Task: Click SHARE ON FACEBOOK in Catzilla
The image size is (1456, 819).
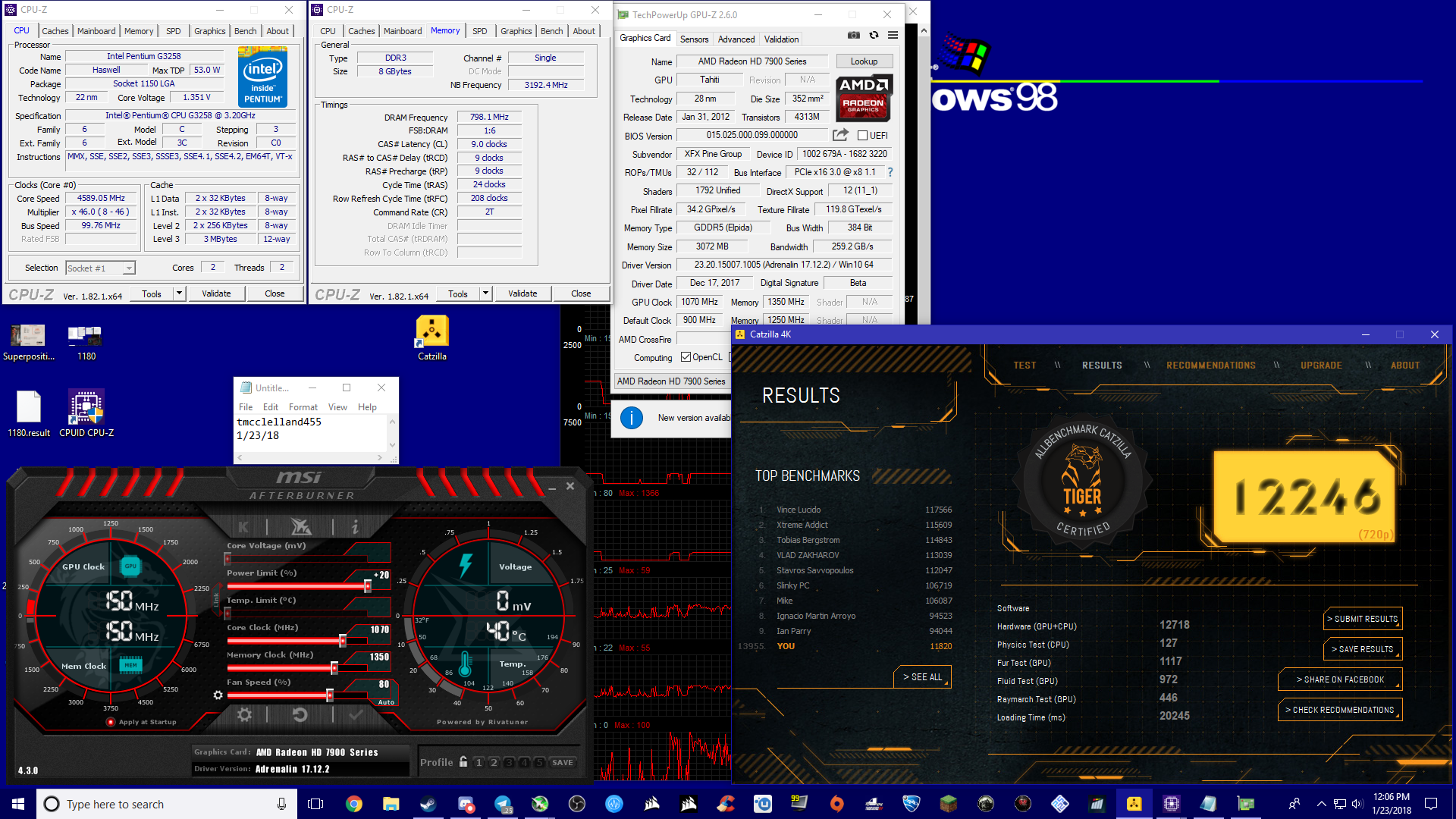Action: pyautogui.click(x=1340, y=679)
